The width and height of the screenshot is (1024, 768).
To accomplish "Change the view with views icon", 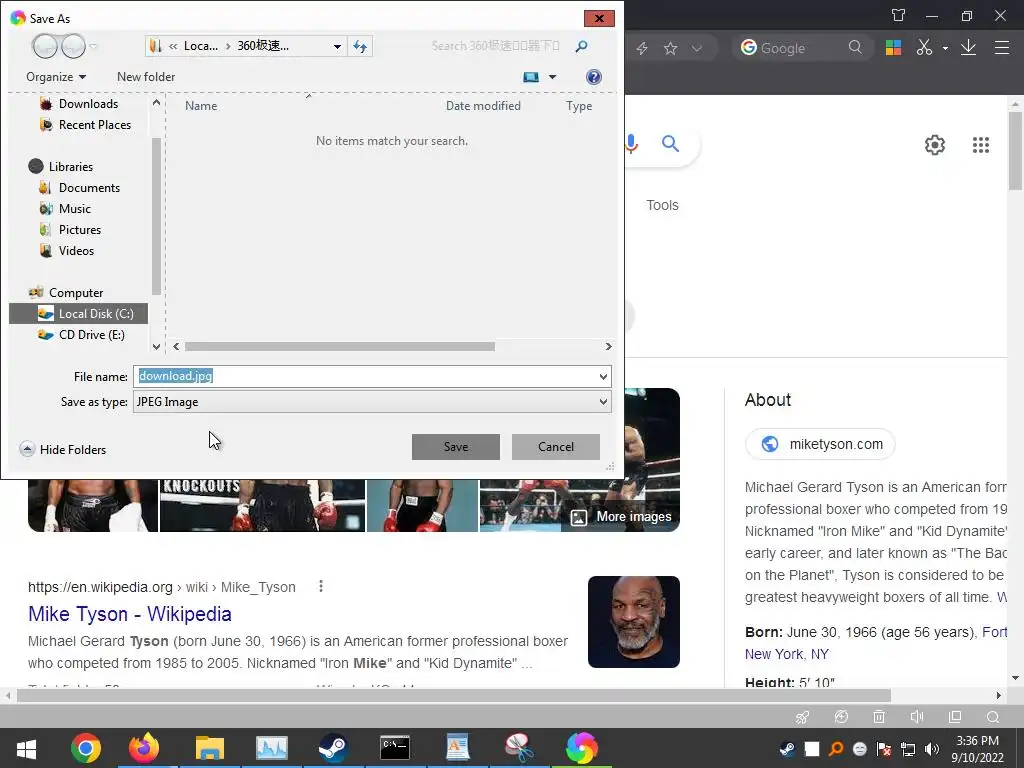I will pyautogui.click(x=531, y=77).
